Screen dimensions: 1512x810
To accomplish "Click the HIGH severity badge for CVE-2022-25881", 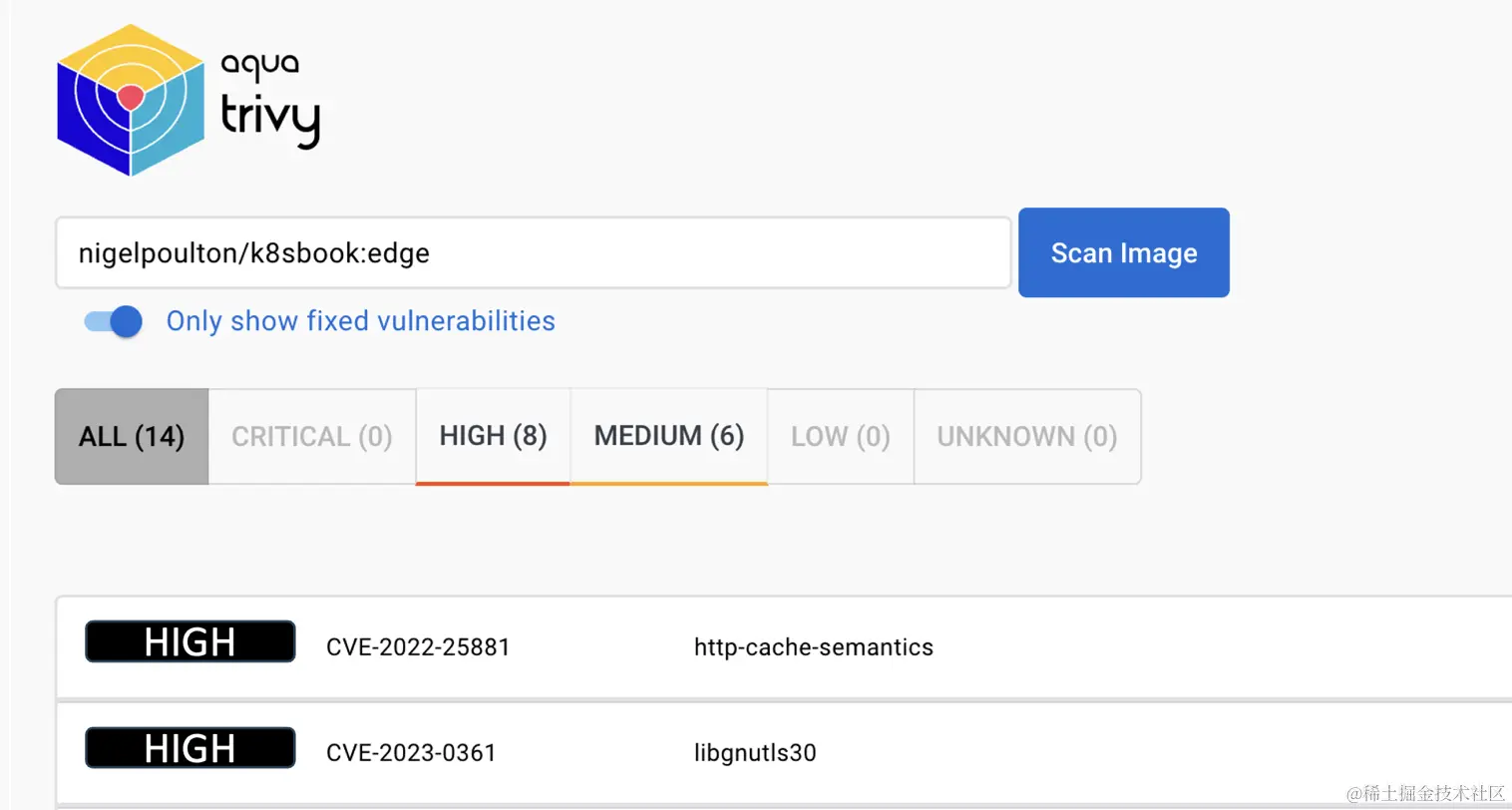I will 189,641.
